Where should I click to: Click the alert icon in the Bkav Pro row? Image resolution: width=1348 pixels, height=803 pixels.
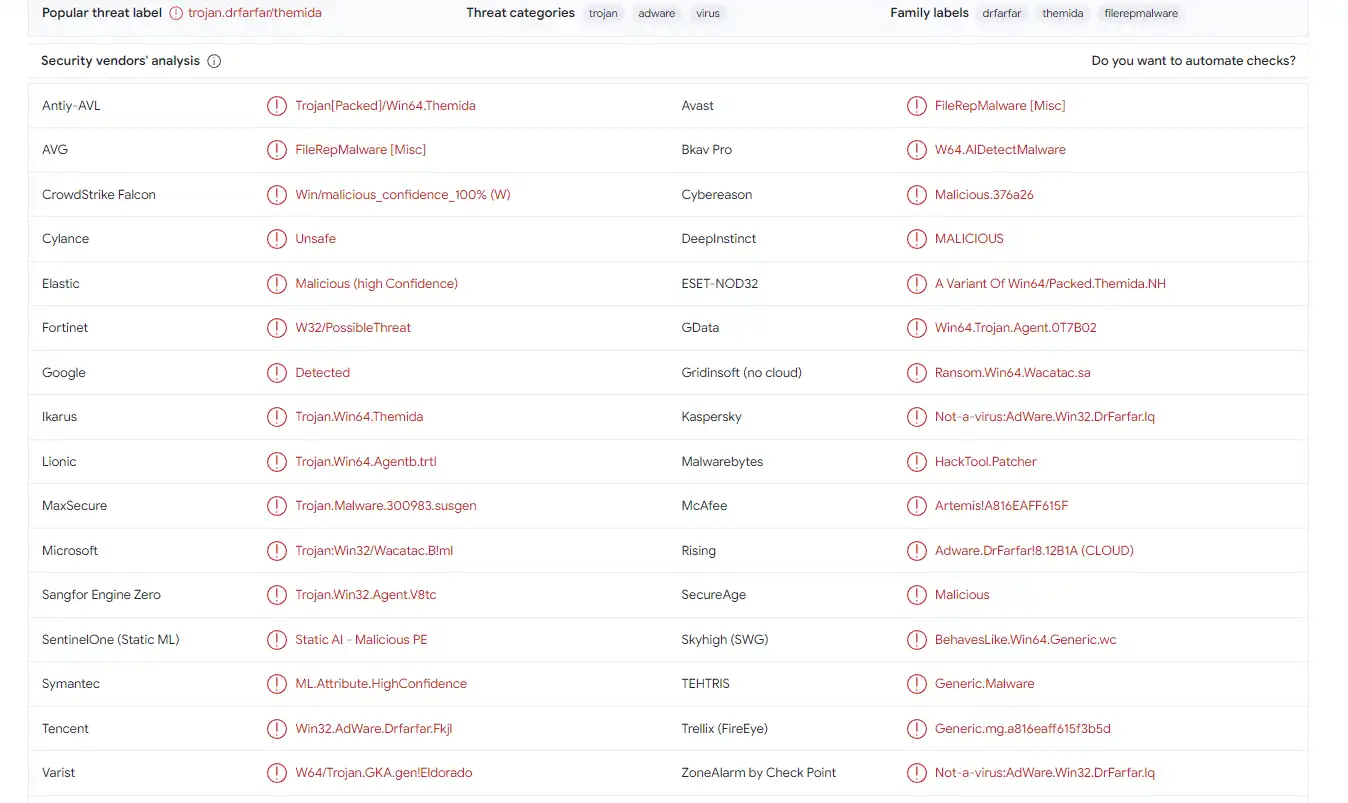pyautogui.click(x=916, y=150)
